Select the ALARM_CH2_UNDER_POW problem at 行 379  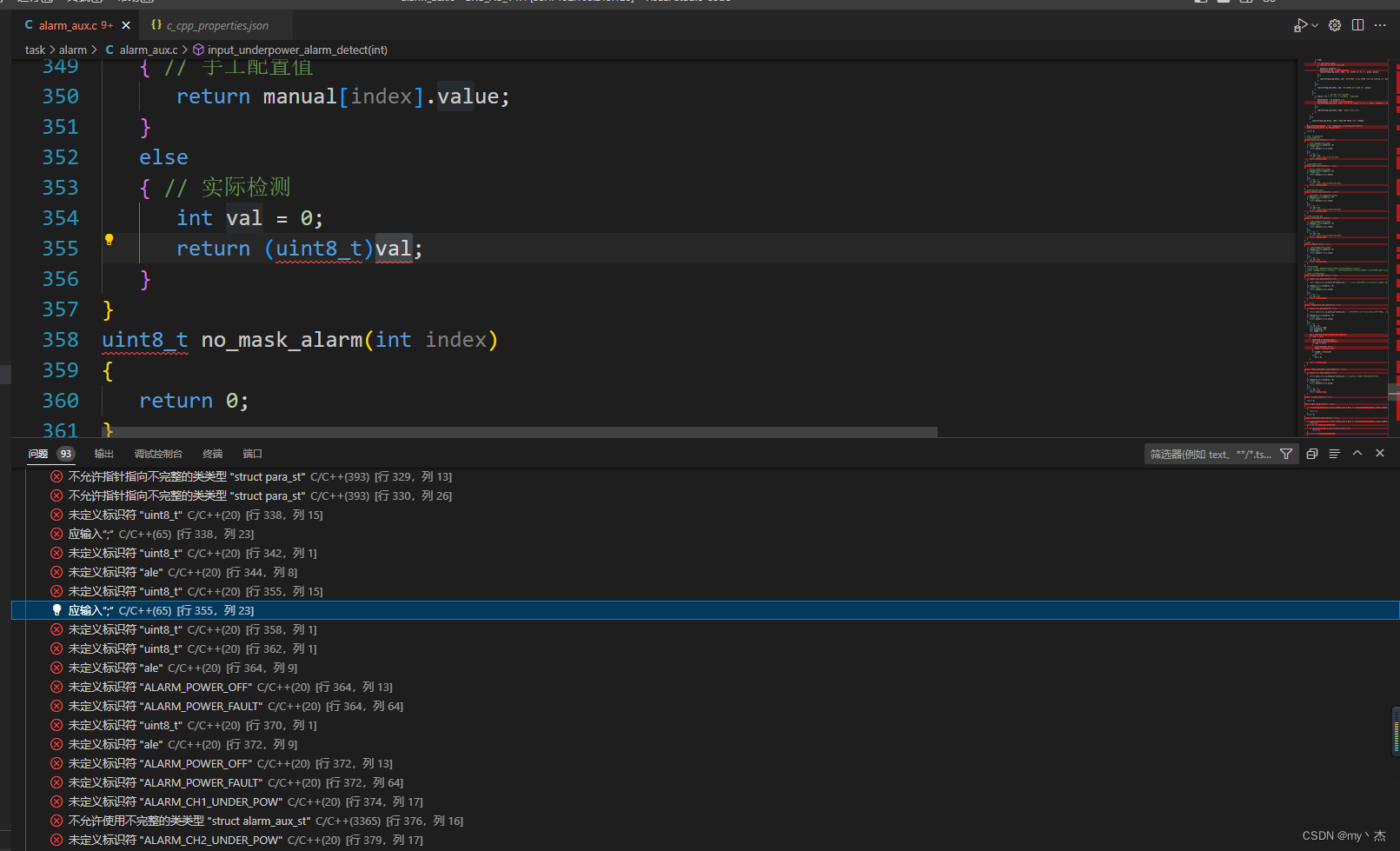tap(705, 840)
